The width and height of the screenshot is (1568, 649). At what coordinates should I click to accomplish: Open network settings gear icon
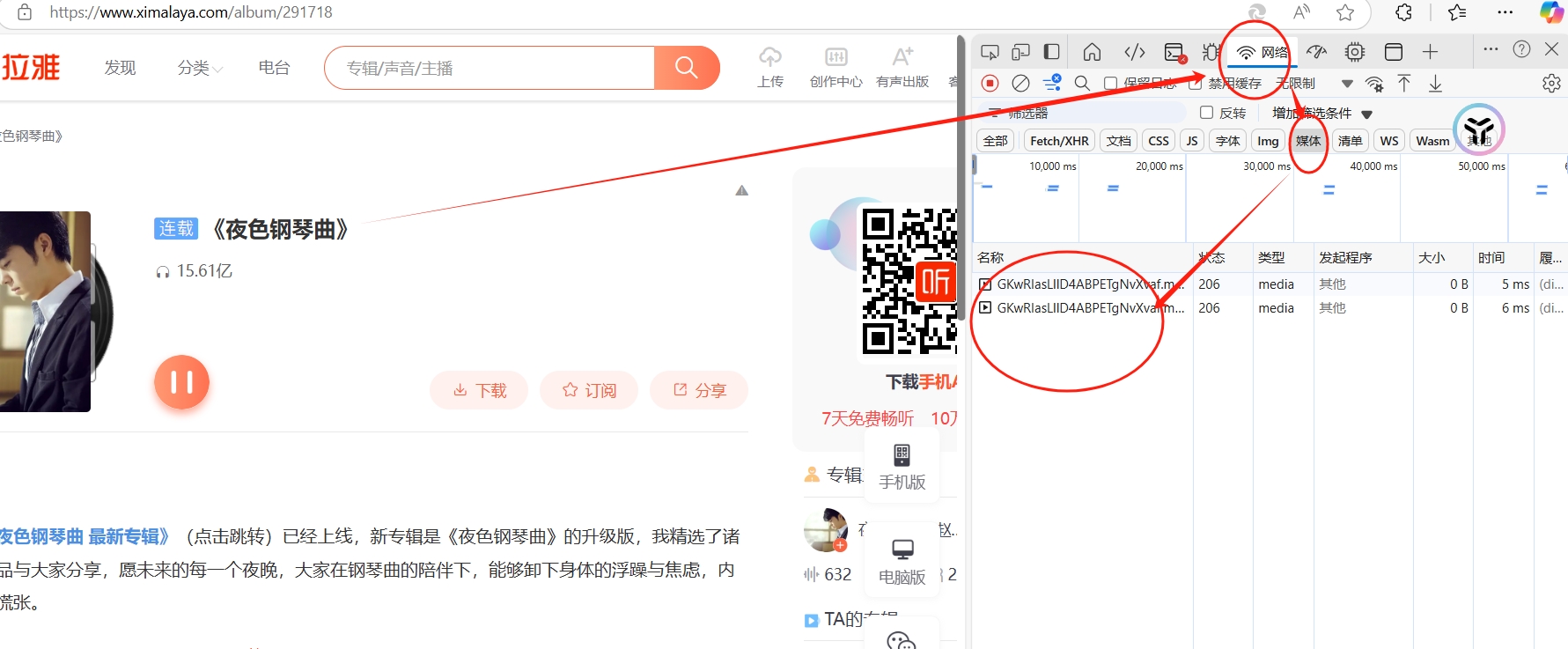[x=1551, y=83]
